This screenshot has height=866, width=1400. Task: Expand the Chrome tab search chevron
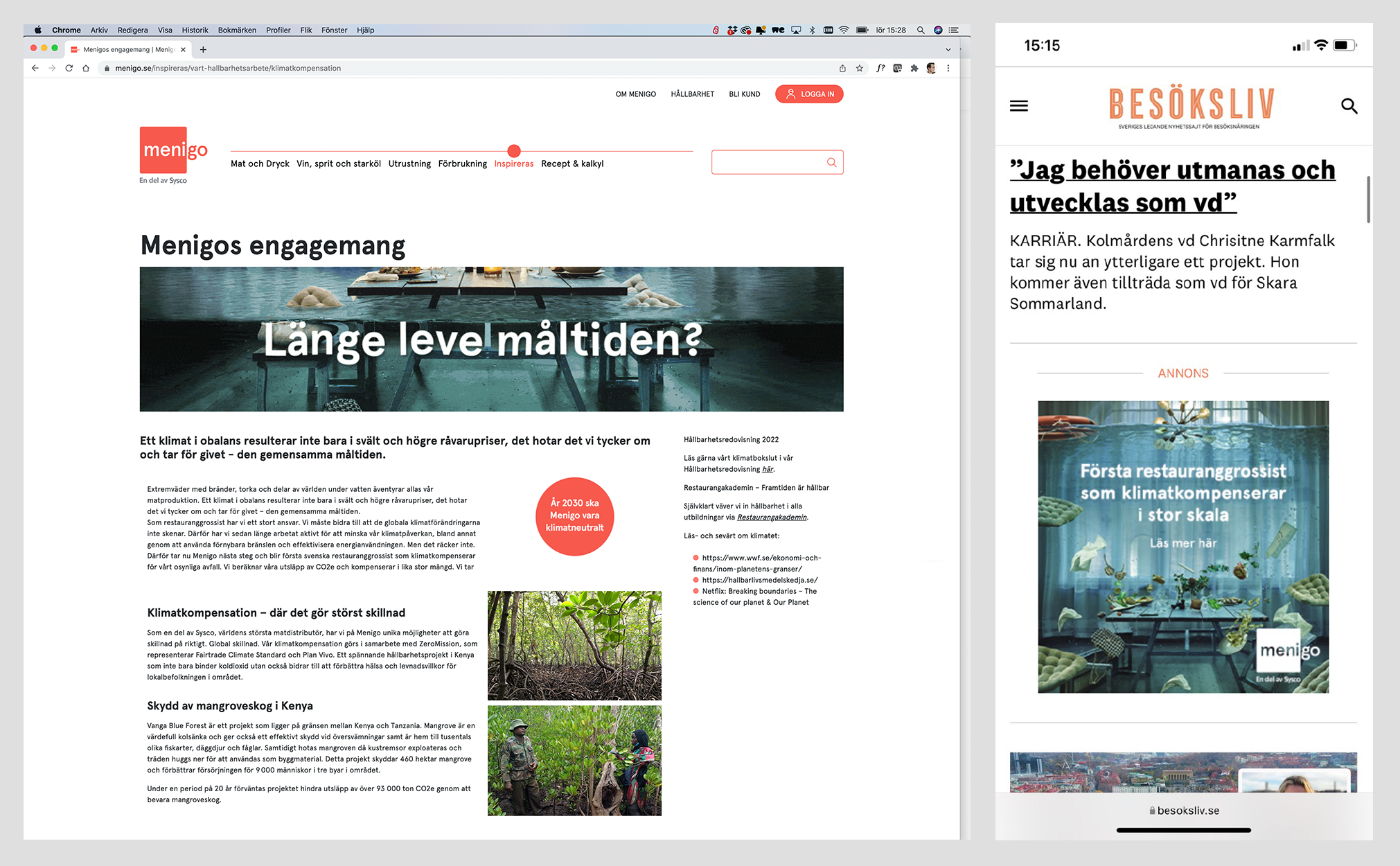coord(948,49)
